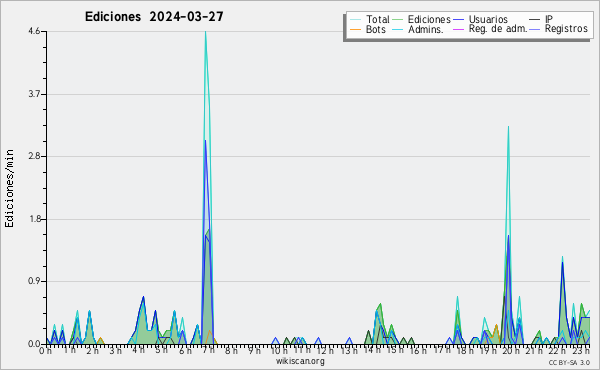
Task: Click the y-axis value 2.8
Action: coord(34,156)
